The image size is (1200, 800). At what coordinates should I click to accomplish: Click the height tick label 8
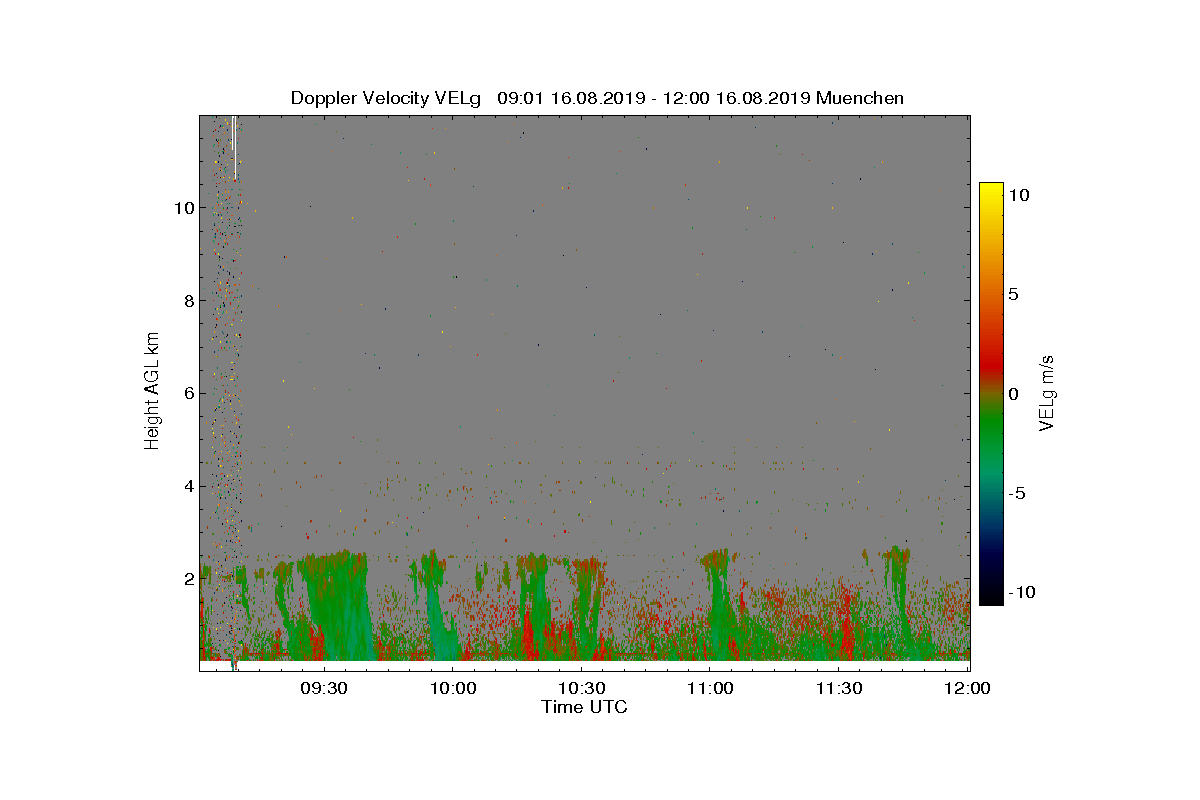pos(187,300)
